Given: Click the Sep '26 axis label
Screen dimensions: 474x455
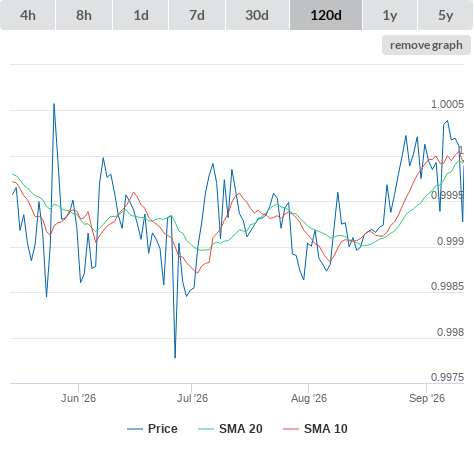Looking at the screenshot, I should click(427, 398).
